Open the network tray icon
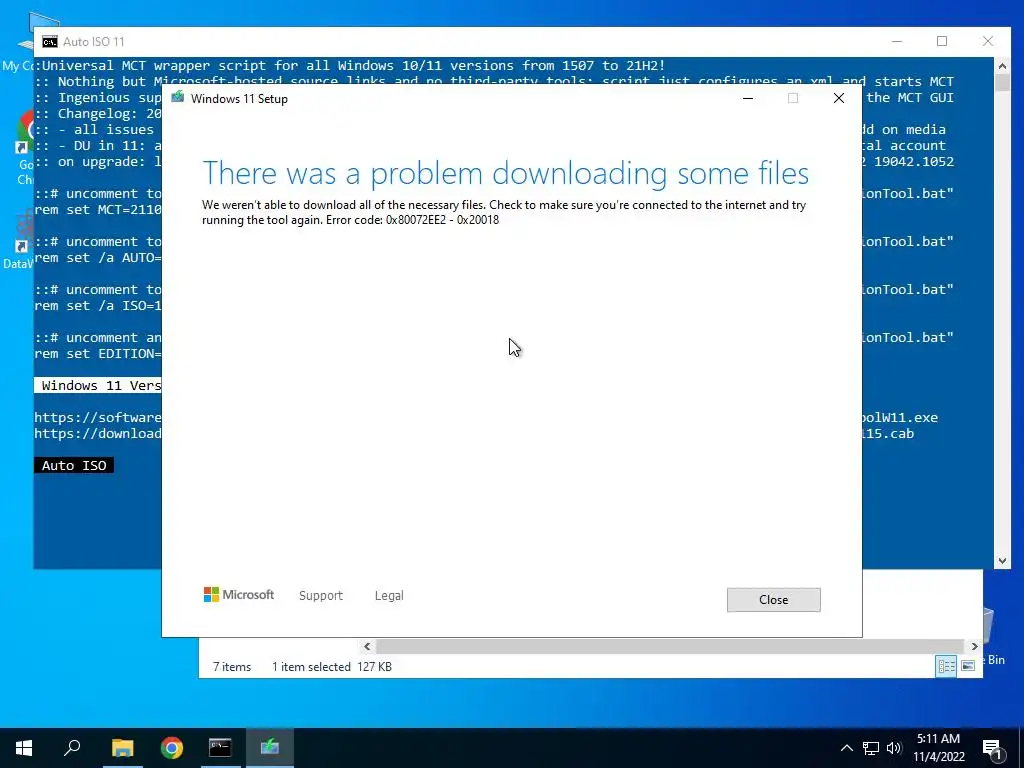The image size is (1024, 768). coord(871,748)
